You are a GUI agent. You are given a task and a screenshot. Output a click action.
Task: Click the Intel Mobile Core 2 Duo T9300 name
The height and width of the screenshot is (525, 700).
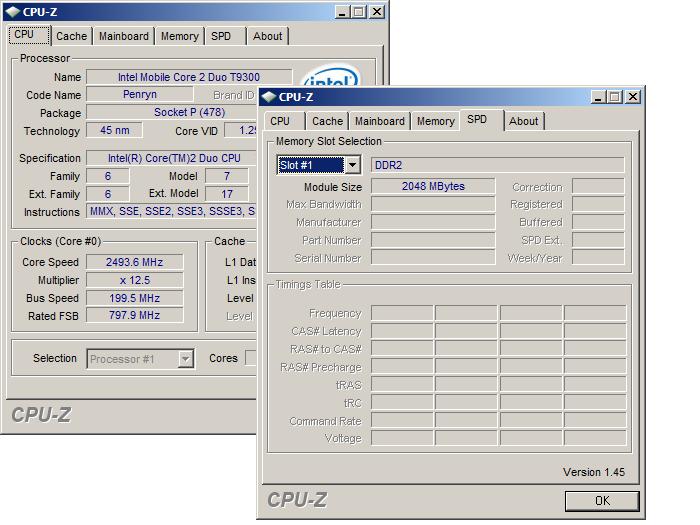tap(189, 77)
